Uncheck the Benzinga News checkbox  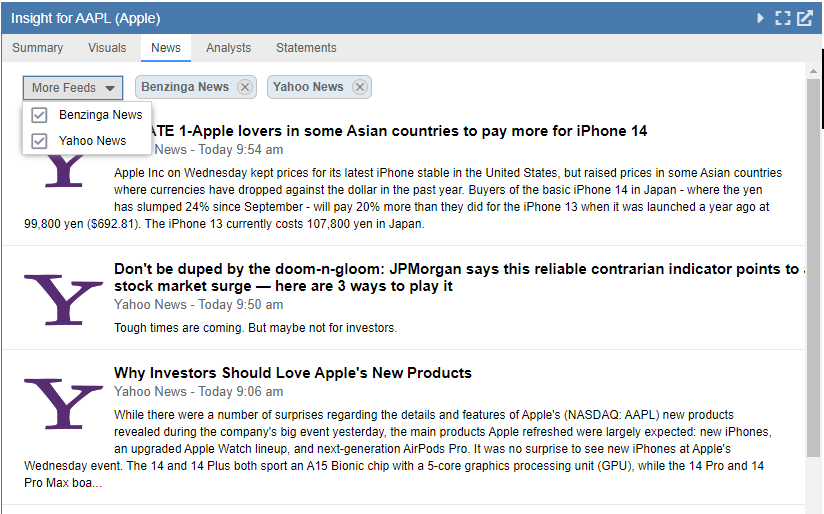pos(39,115)
